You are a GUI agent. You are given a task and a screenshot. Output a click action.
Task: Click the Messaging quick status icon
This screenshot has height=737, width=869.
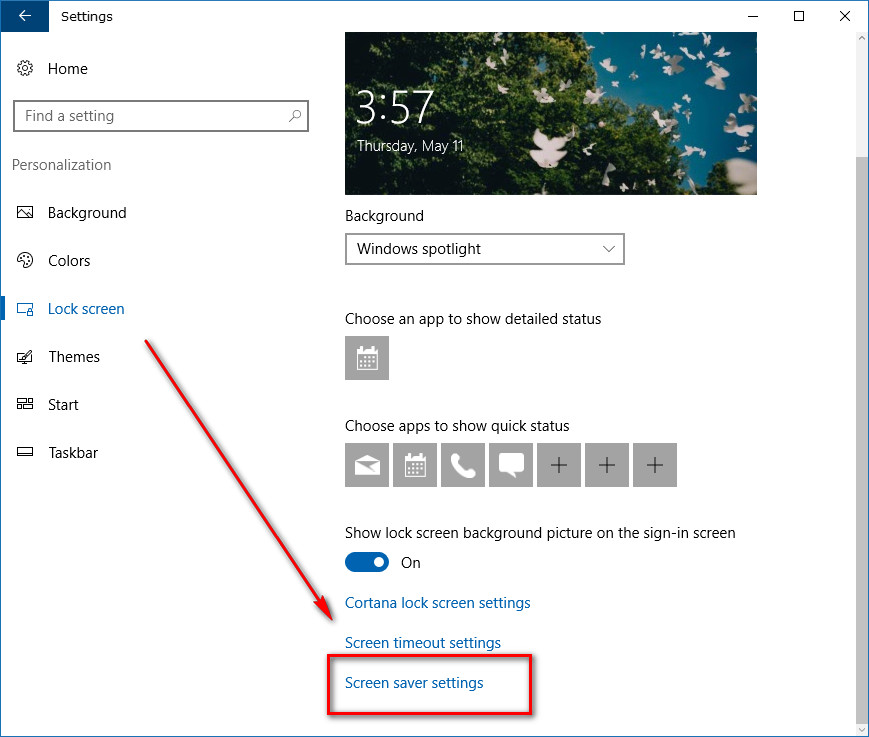click(x=511, y=465)
